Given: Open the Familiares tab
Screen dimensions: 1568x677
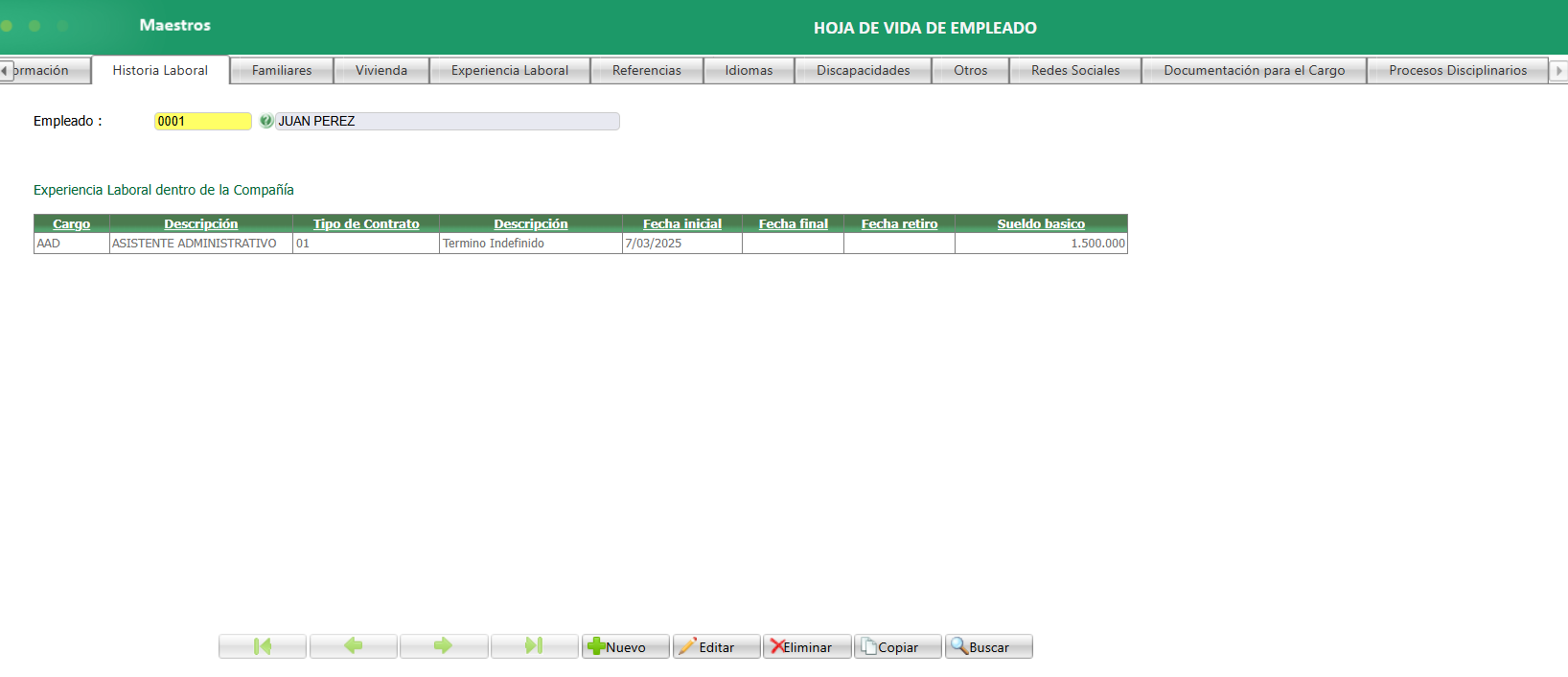Looking at the screenshot, I should pos(282,70).
